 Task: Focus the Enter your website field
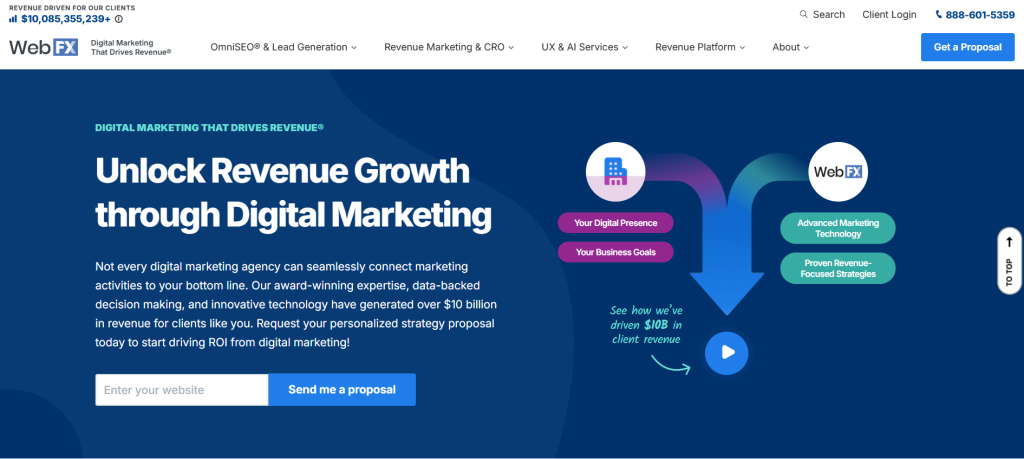[x=181, y=390]
